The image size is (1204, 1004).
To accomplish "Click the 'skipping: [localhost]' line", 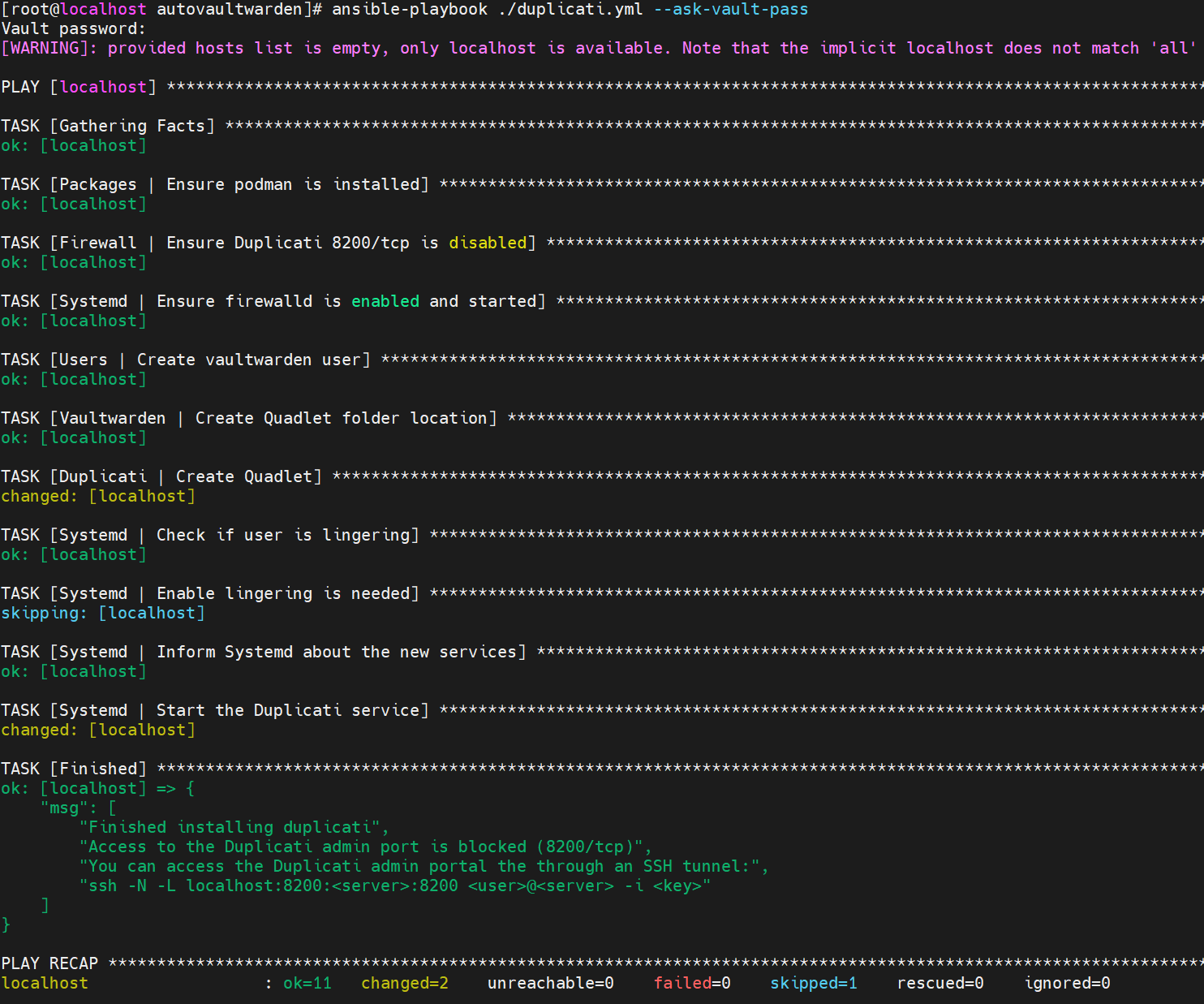I will (x=103, y=614).
